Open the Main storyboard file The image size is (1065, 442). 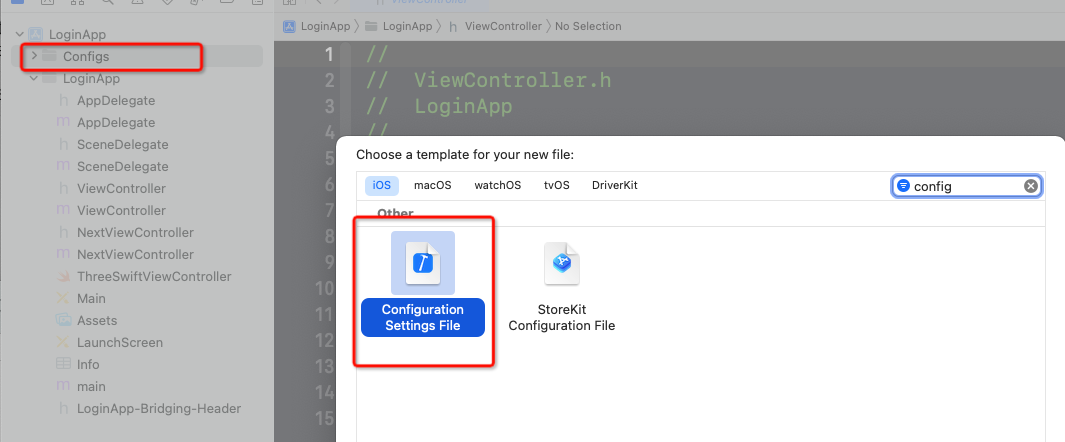[x=81, y=299]
